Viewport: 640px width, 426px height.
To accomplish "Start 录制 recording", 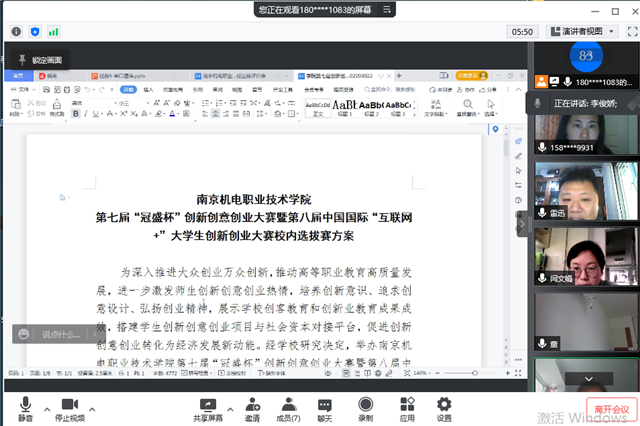I will (x=365, y=403).
